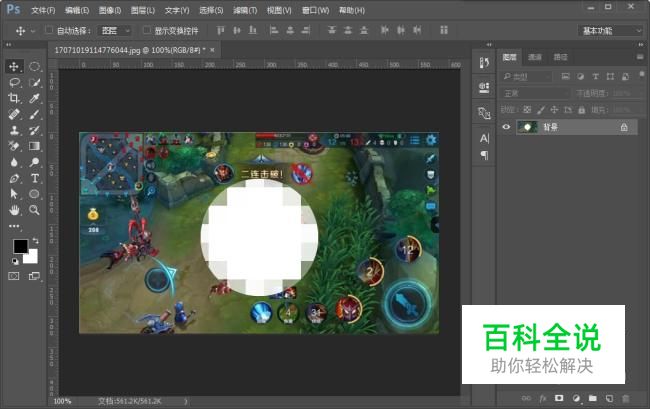Filter layers by pixel layers
This screenshot has height=409, width=650.
click(565, 77)
